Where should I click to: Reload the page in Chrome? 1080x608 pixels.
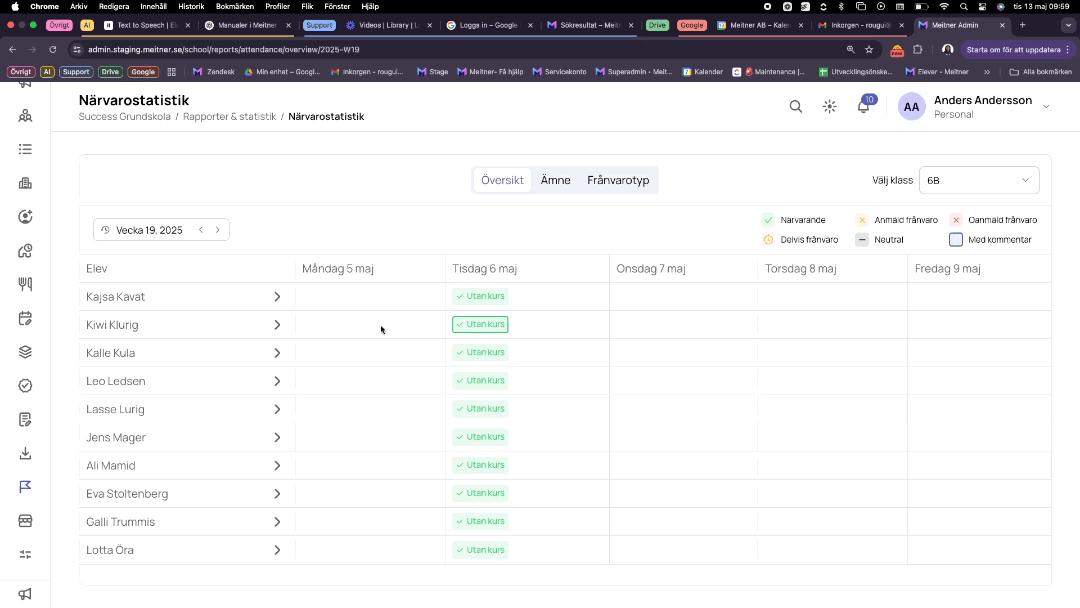52,50
